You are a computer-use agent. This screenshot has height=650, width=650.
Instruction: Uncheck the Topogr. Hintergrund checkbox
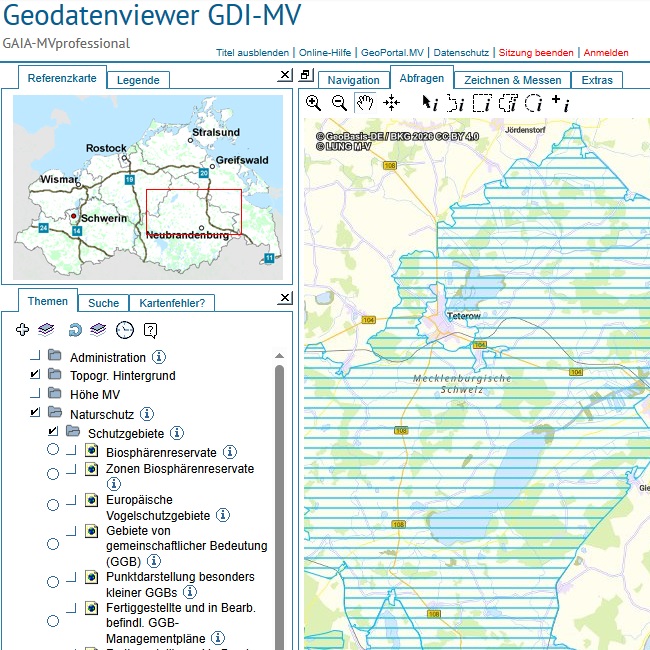pyautogui.click(x=36, y=374)
